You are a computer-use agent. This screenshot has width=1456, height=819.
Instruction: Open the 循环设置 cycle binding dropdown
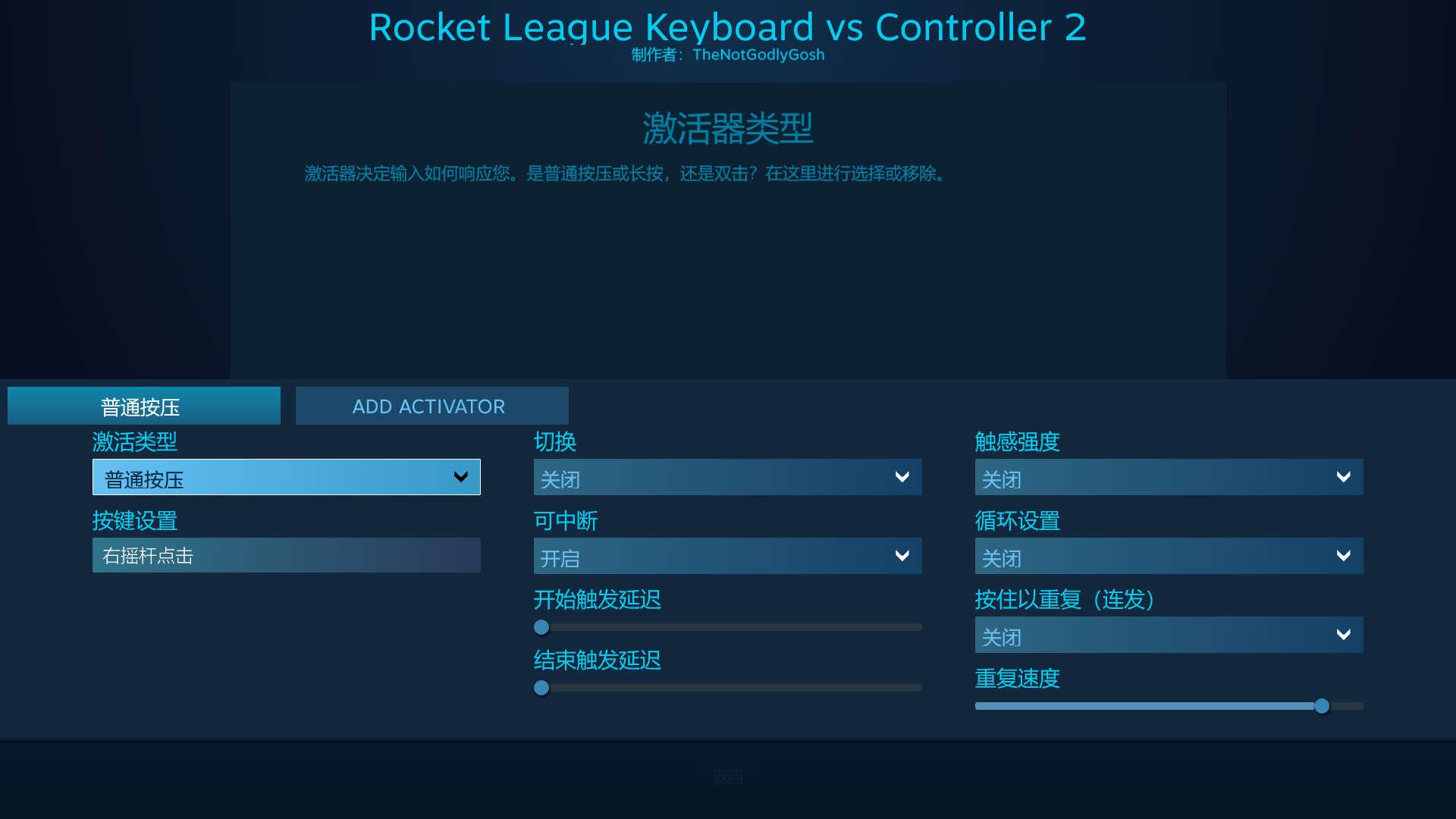(x=1169, y=556)
